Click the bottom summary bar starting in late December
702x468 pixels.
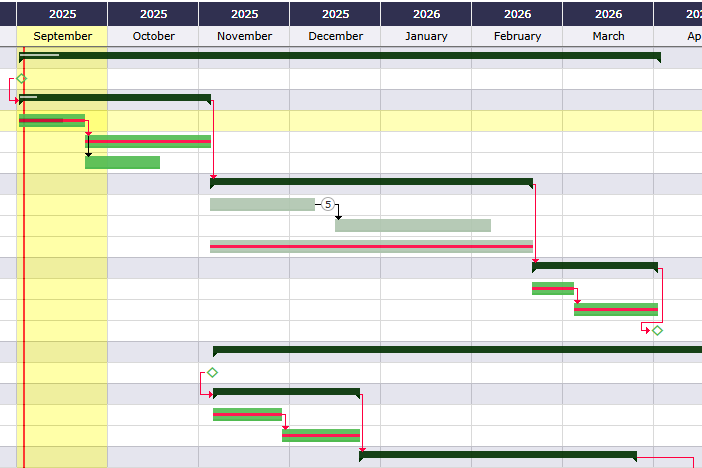coord(497,455)
